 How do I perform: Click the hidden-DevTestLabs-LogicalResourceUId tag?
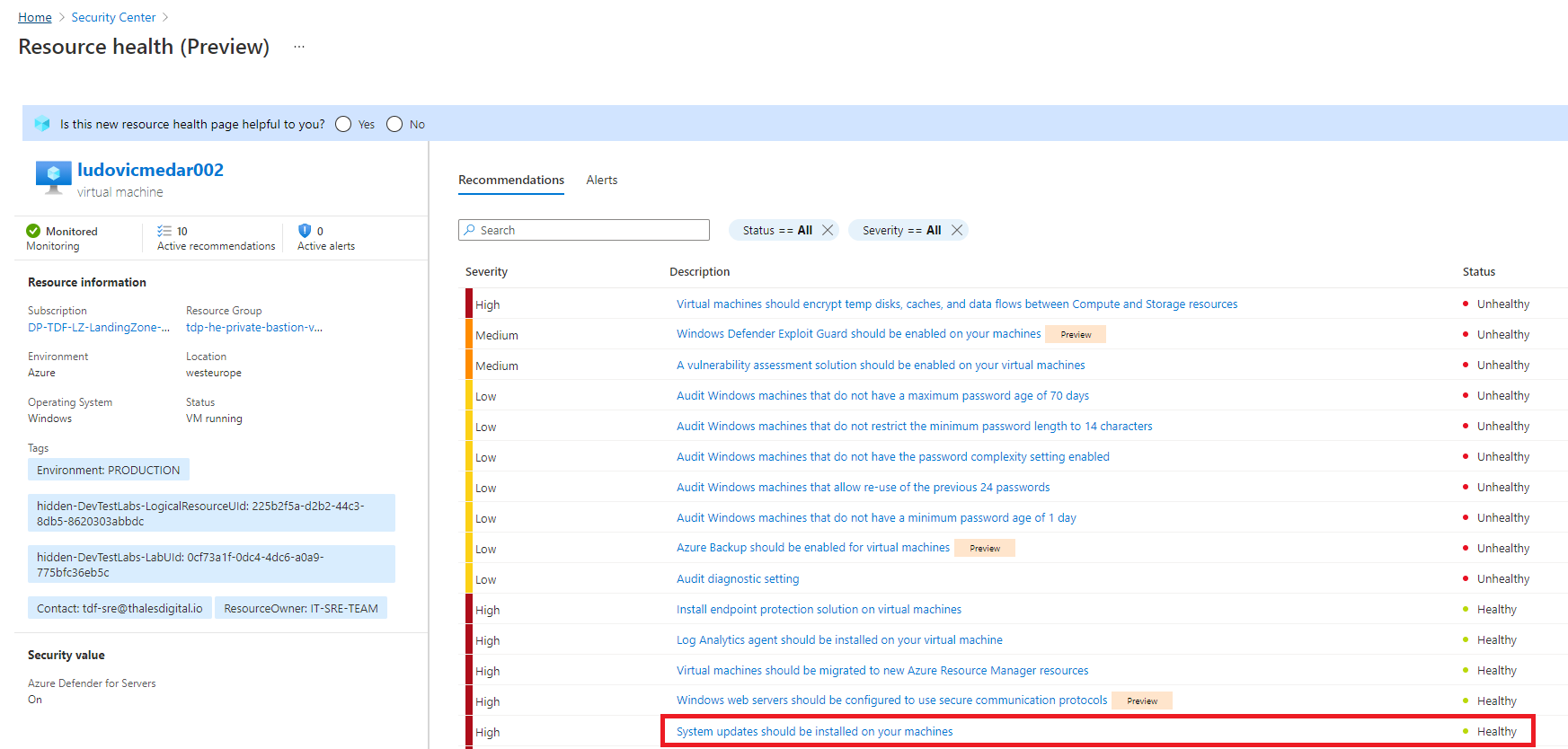[211, 513]
